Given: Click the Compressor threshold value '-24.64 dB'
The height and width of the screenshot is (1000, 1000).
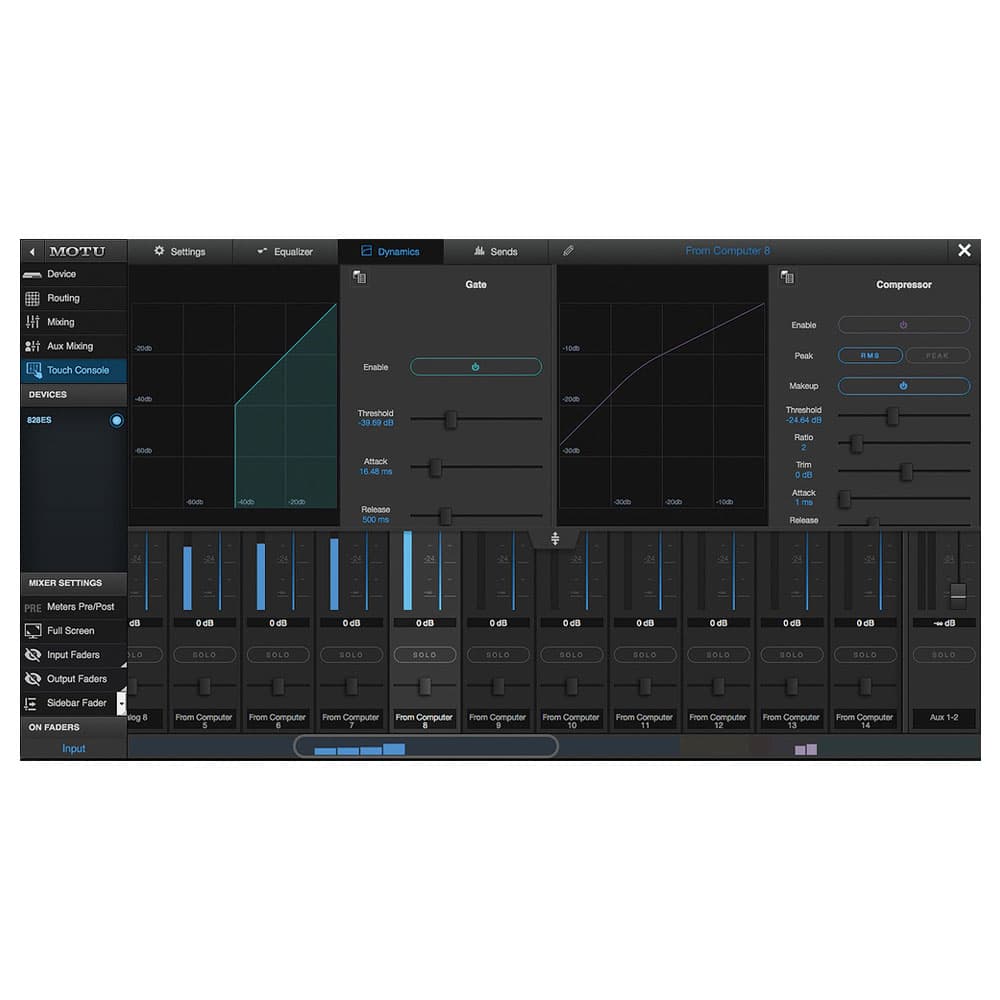Looking at the screenshot, I should tap(804, 420).
